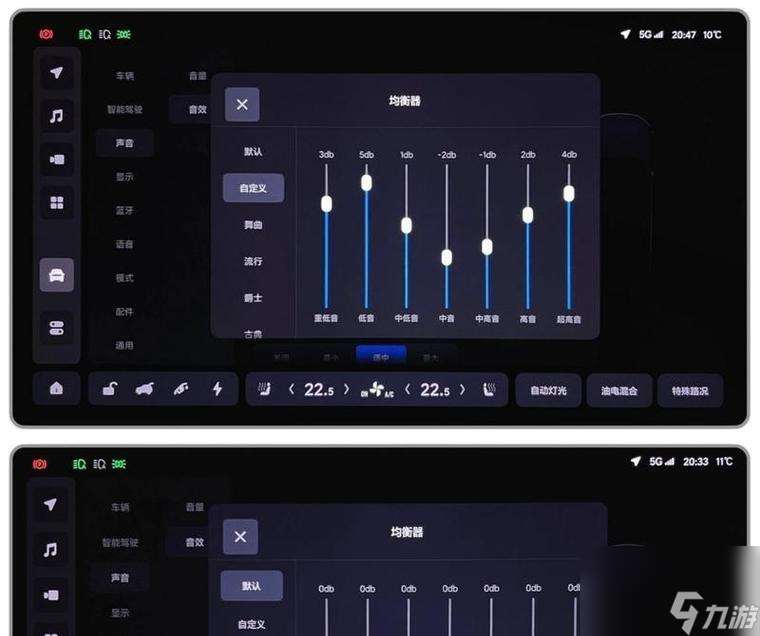The width and height of the screenshot is (760, 636).
Task: Open the toggle switches icon in sidebar
Action: pyautogui.click(x=57, y=327)
